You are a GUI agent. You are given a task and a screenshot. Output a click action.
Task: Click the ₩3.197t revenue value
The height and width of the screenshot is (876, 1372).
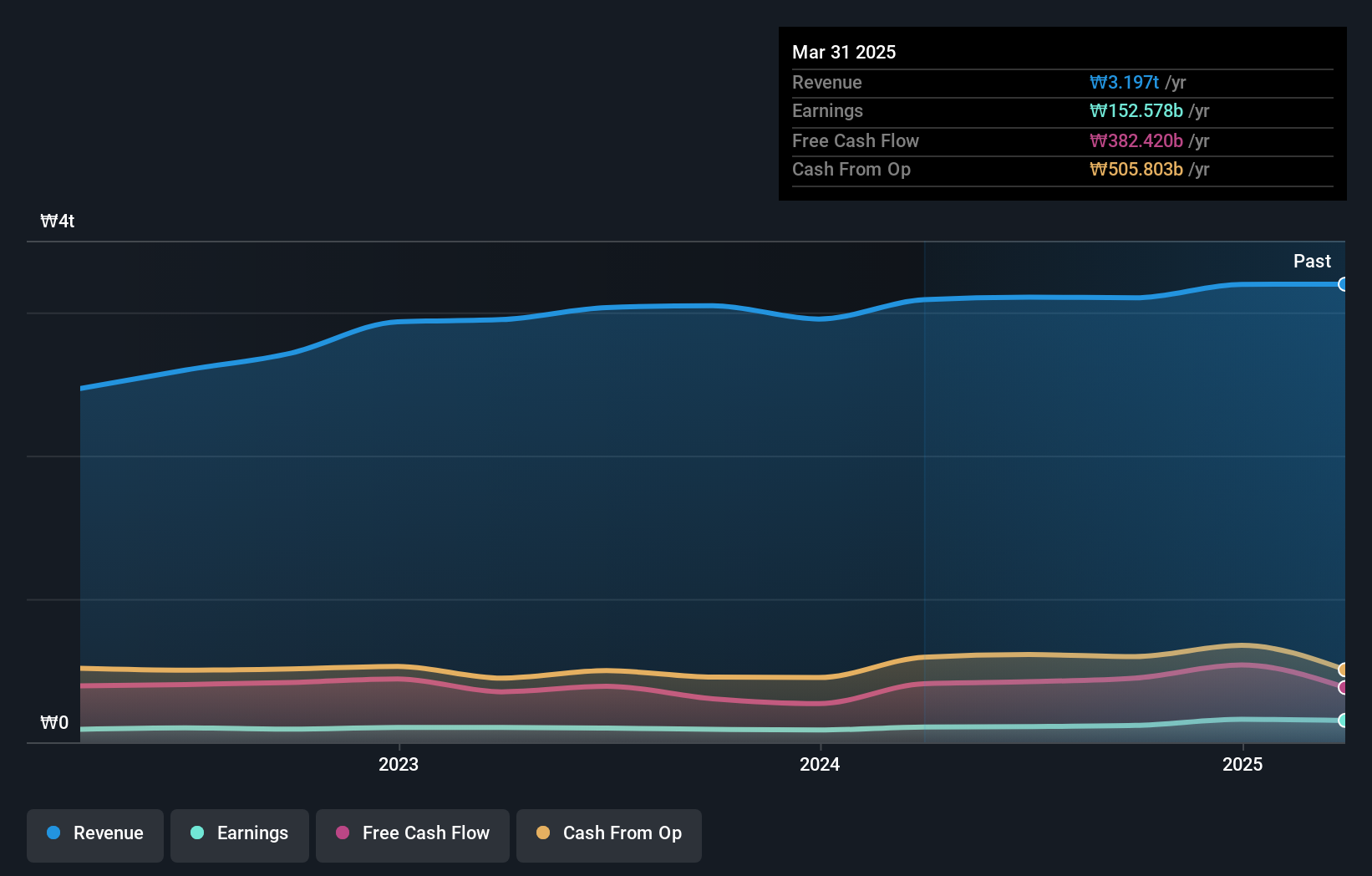(1124, 82)
